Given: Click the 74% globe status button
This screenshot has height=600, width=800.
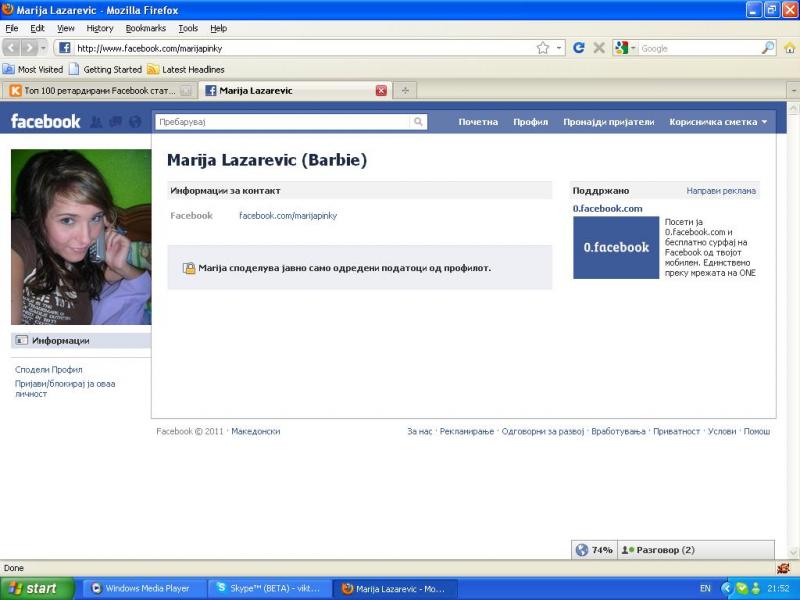Looking at the screenshot, I should [594, 550].
